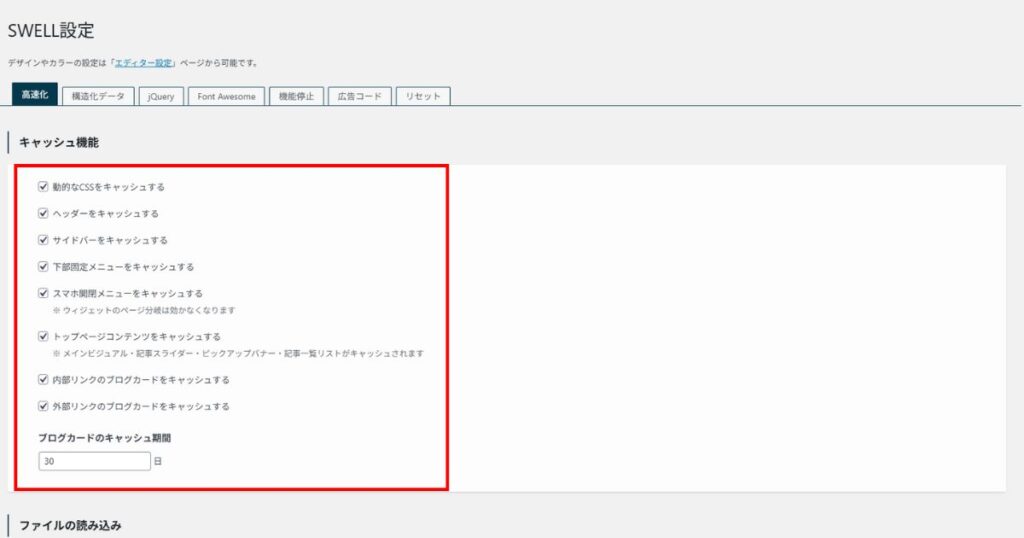Switch to the 構造化データ tab
Screen dimensions: 1024x538
click(98, 96)
